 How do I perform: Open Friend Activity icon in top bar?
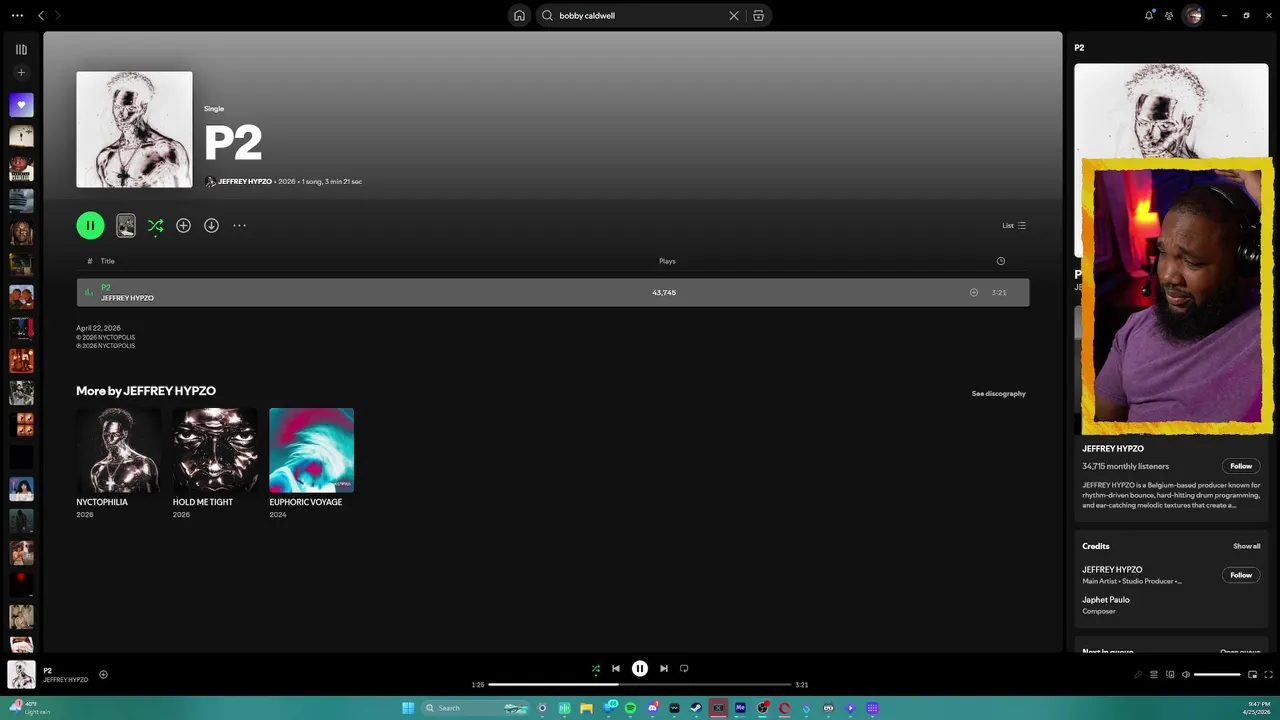pyautogui.click(x=1169, y=15)
